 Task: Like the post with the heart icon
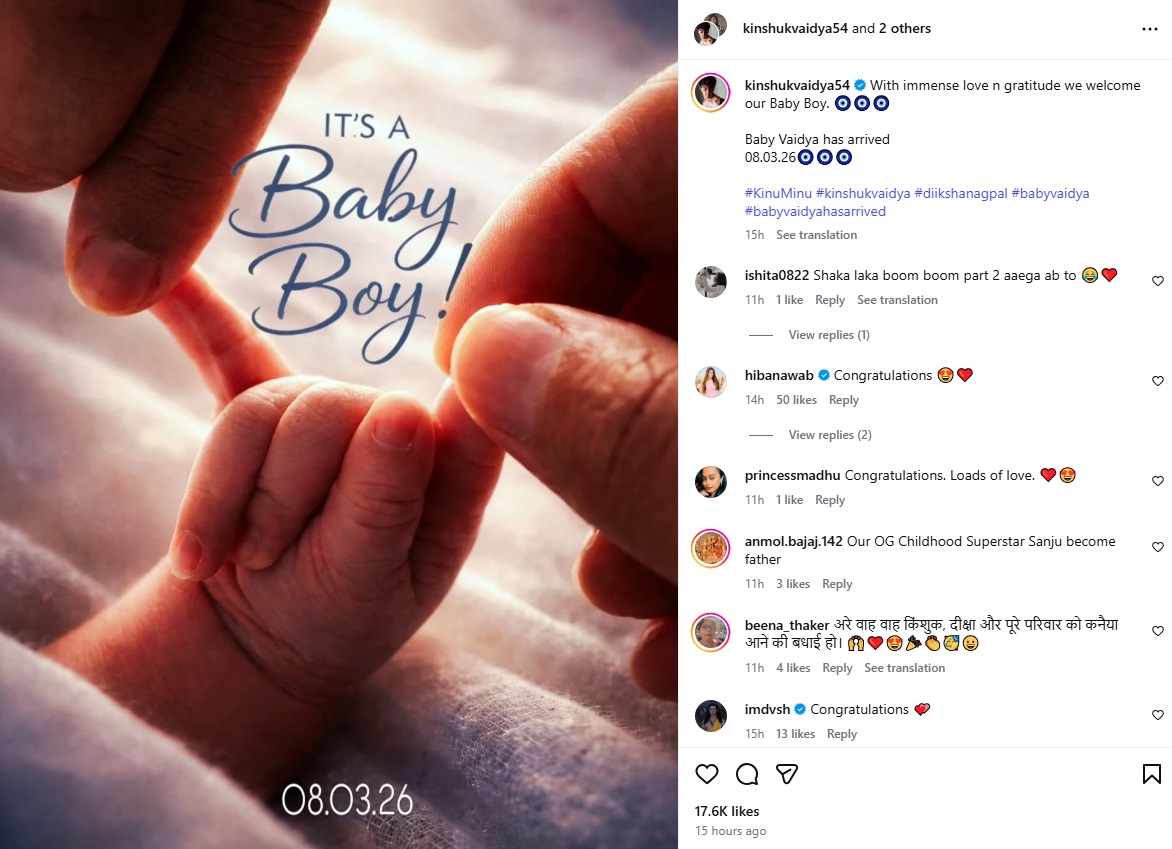pos(706,774)
